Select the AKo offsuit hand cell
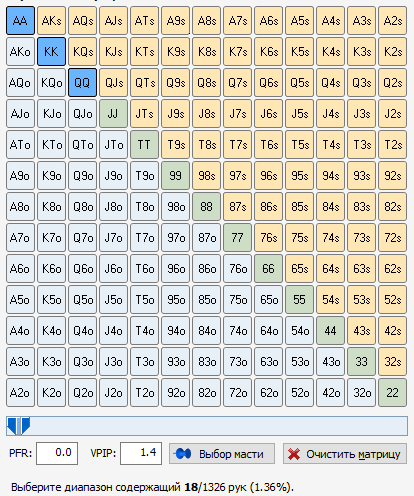This screenshot has height=496, width=414. tap(20, 52)
